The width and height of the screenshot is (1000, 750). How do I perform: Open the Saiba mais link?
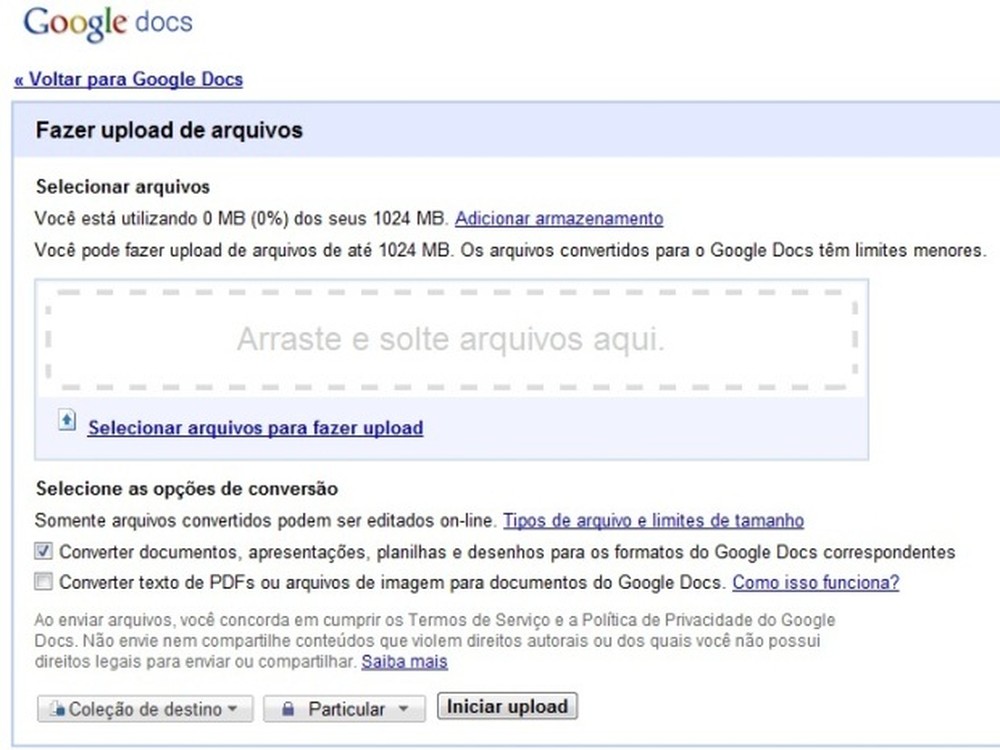(404, 661)
